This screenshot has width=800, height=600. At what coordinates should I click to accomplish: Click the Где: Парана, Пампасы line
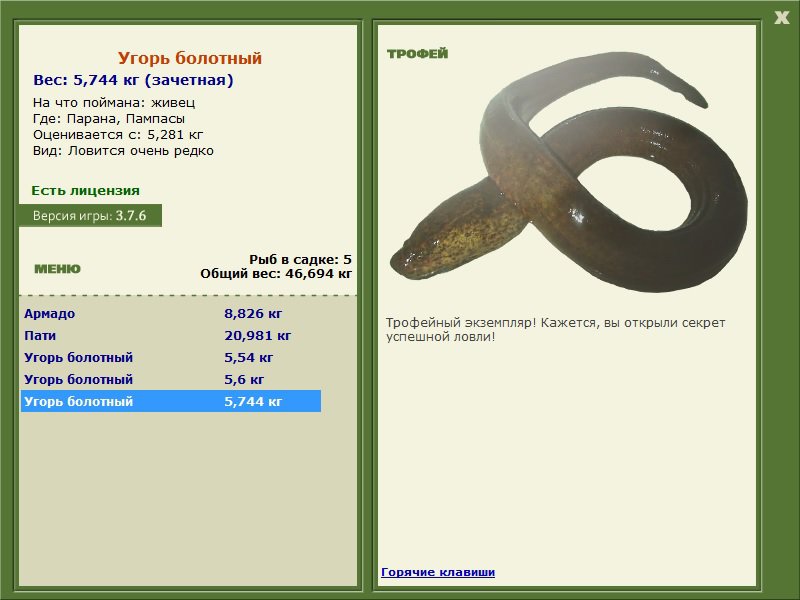[109, 118]
